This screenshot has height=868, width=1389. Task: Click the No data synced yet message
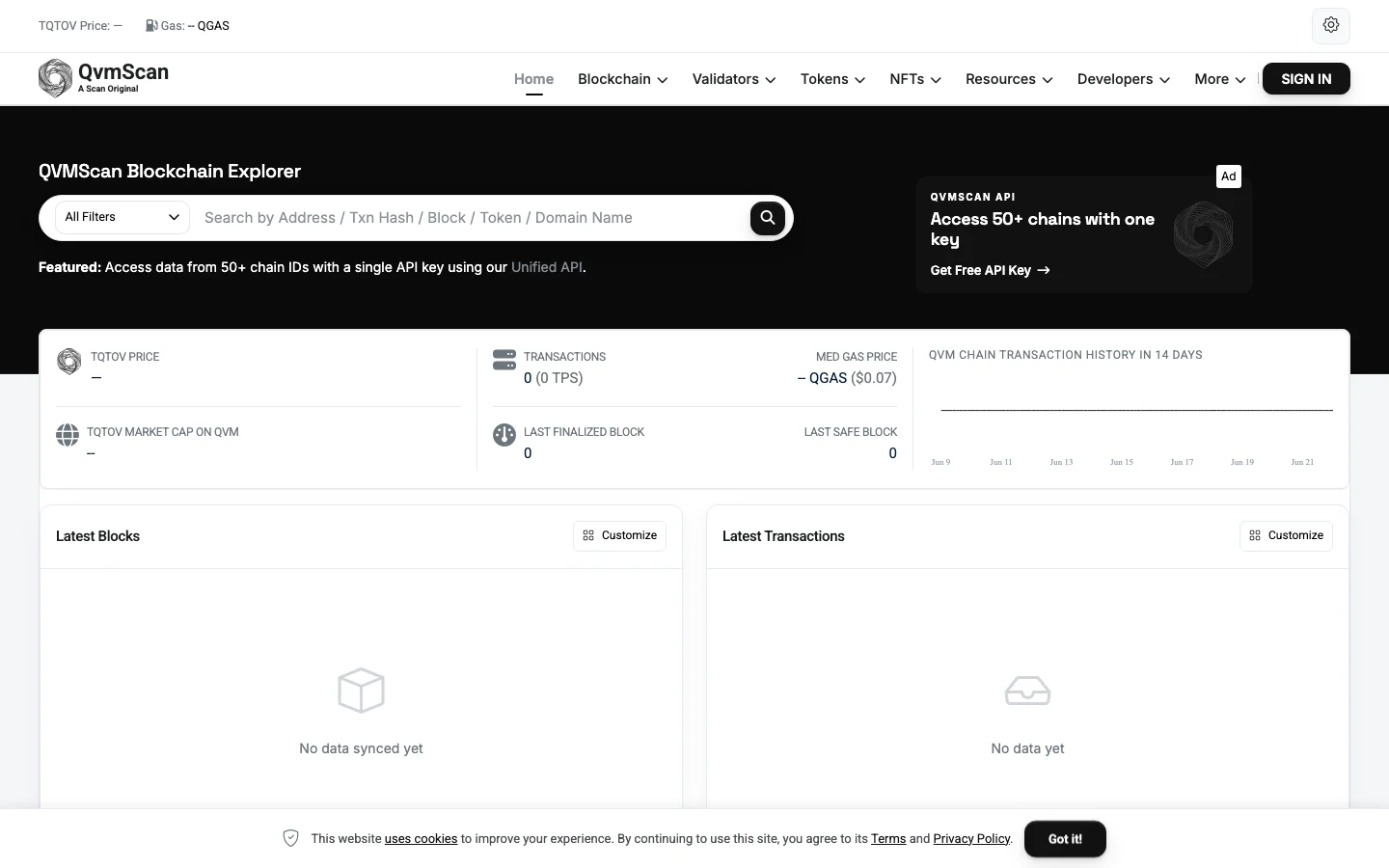tap(361, 748)
